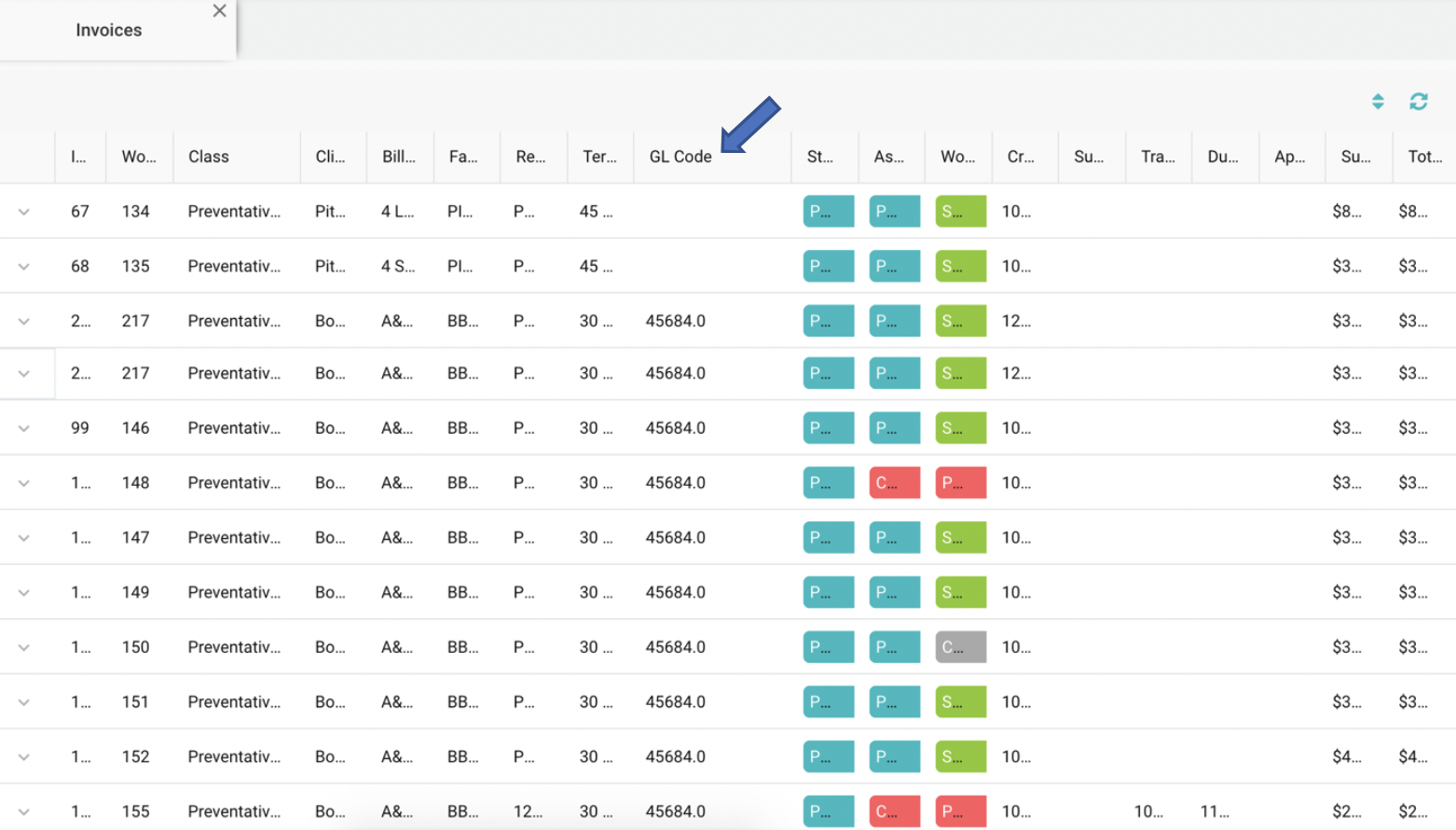The image size is (1456, 830).
Task: Click the $8 subtotal amount on row 67
Action: tap(1347, 211)
